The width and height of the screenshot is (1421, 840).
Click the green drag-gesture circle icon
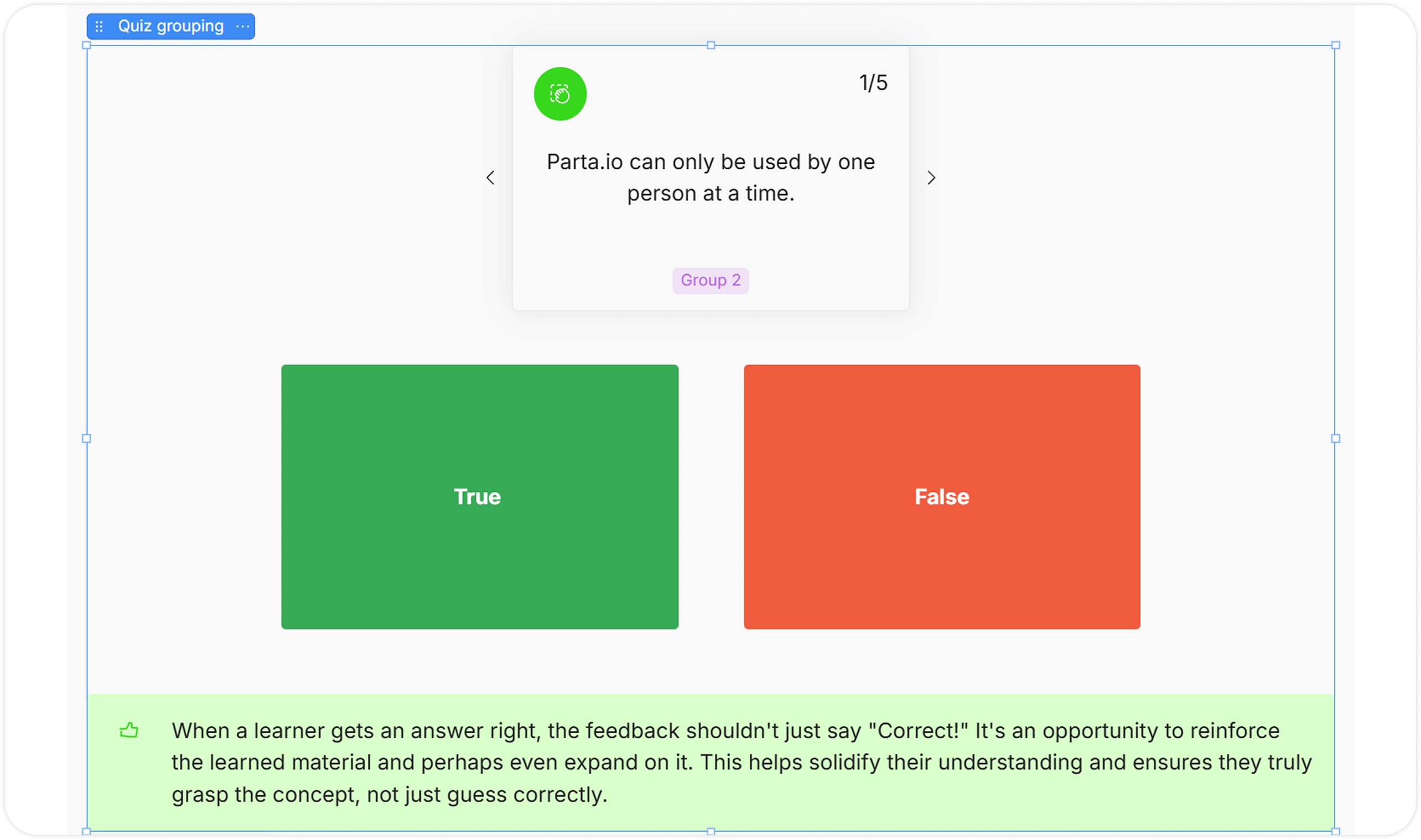click(x=559, y=94)
